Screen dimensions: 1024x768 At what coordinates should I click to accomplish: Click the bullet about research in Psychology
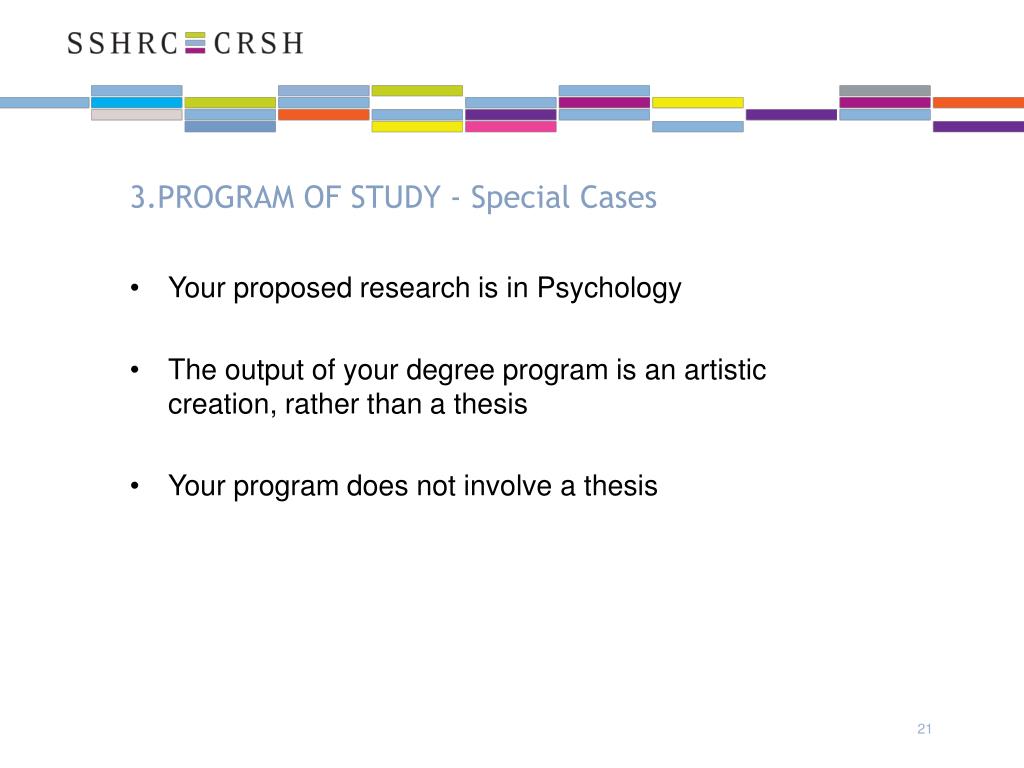(x=424, y=289)
